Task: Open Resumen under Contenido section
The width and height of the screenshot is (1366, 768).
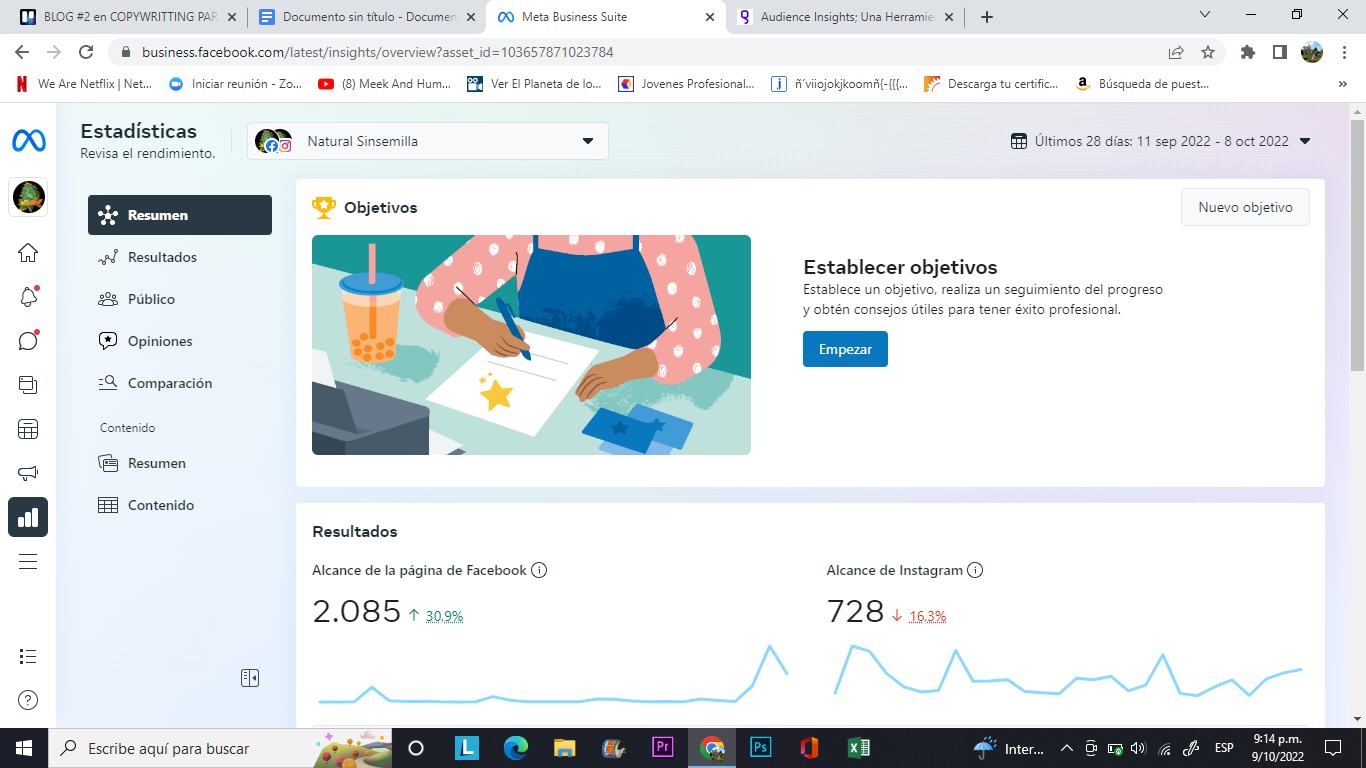Action: (180, 463)
